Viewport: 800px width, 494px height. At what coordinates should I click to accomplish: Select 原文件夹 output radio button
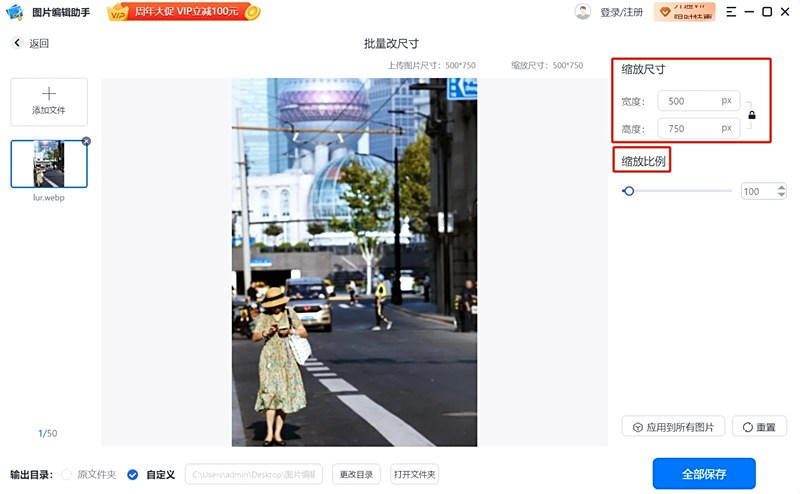pyautogui.click(x=66, y=475)
